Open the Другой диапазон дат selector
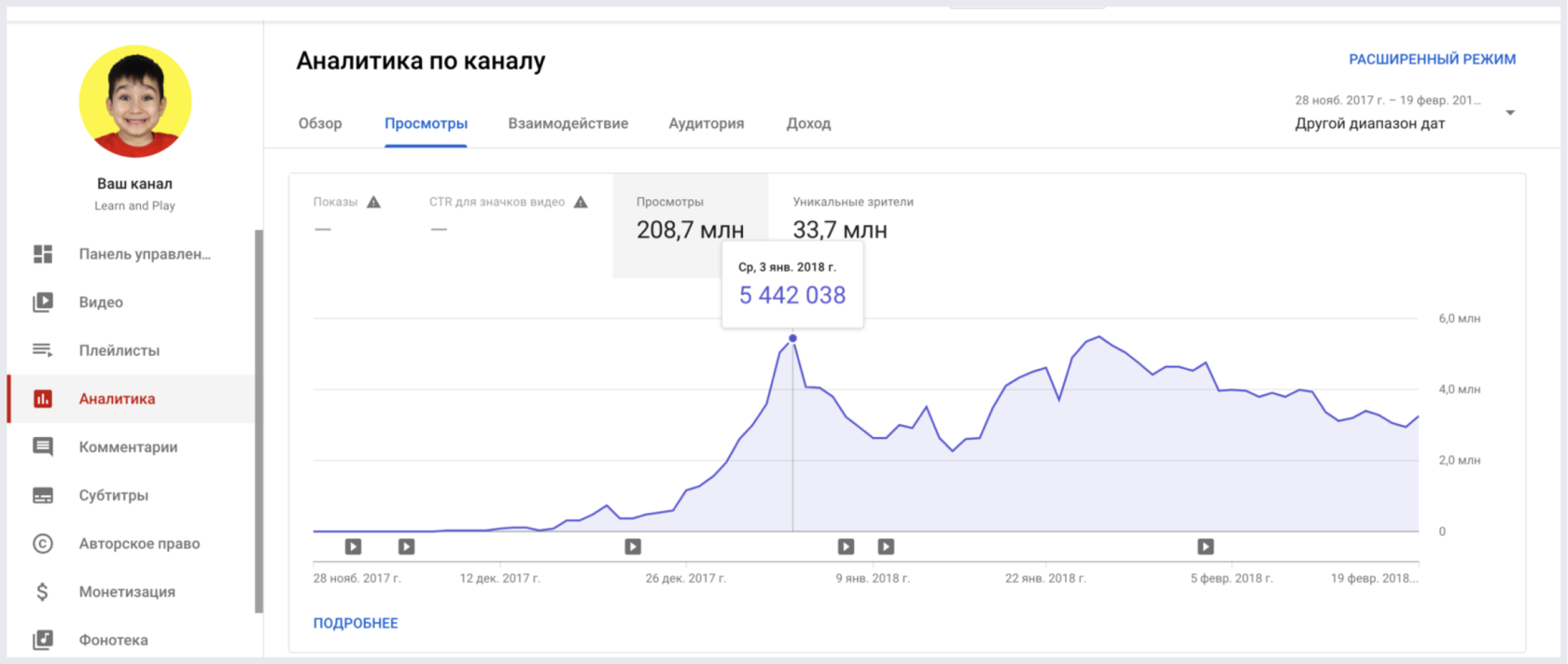Image resolution: width=1568 pixels, height=664 pixels. [x=1369, y=123]
